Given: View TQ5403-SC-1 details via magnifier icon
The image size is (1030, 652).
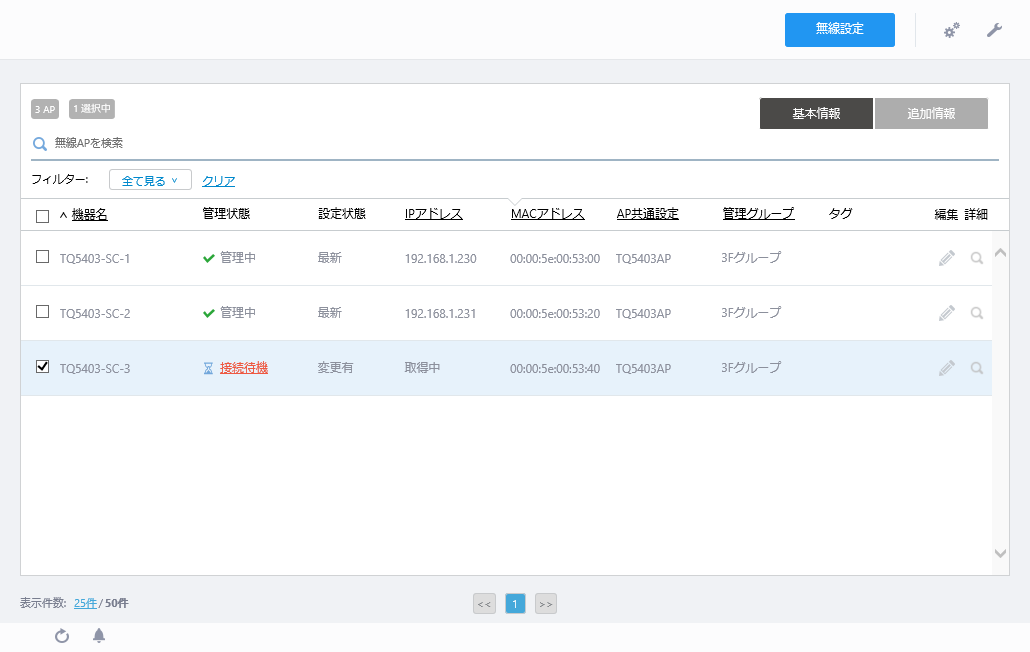Looking at the screenshot, I should 977,258.
